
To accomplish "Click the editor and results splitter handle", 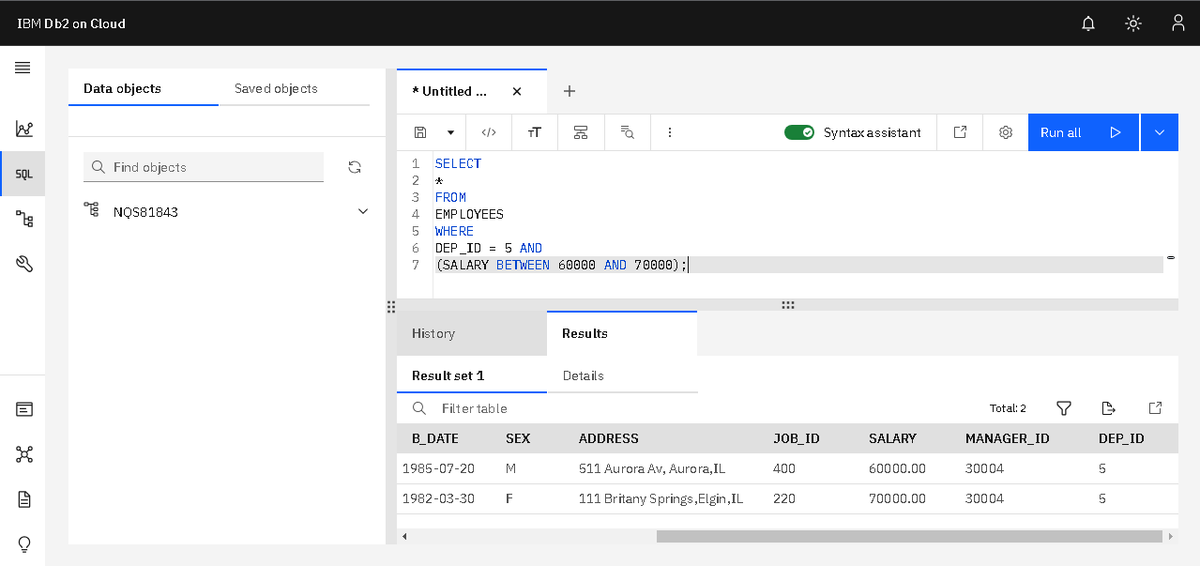I will tap(788, 304).
